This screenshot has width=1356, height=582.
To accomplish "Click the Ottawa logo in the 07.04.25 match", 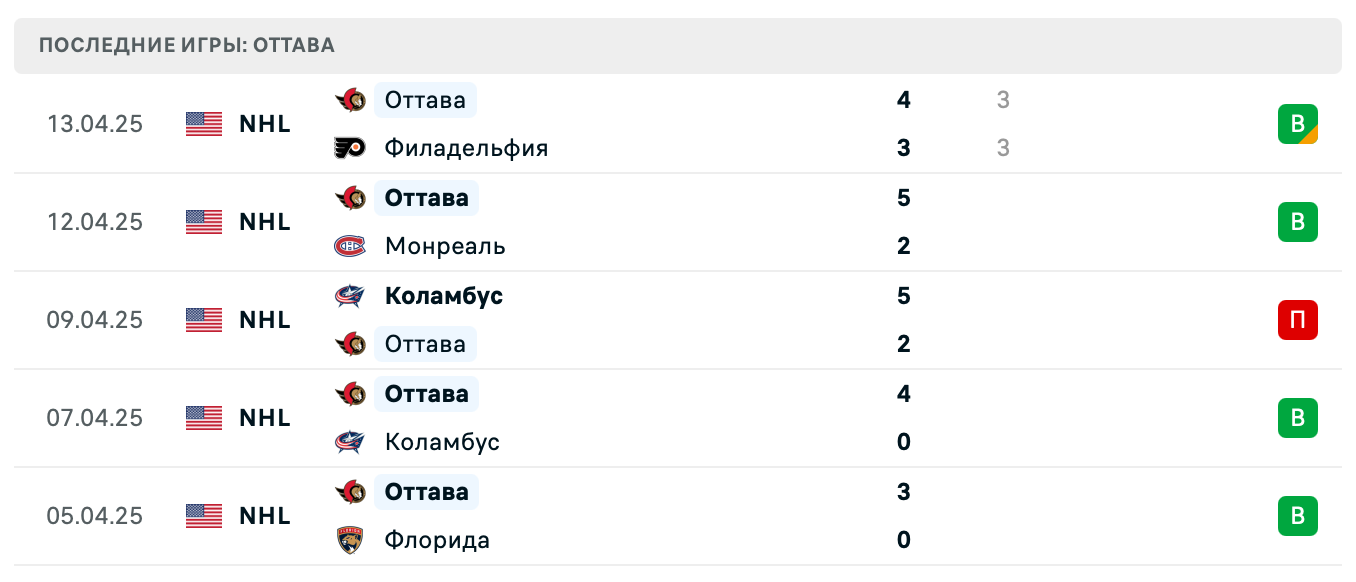I will pyautogui.click(x=349, y=394).
